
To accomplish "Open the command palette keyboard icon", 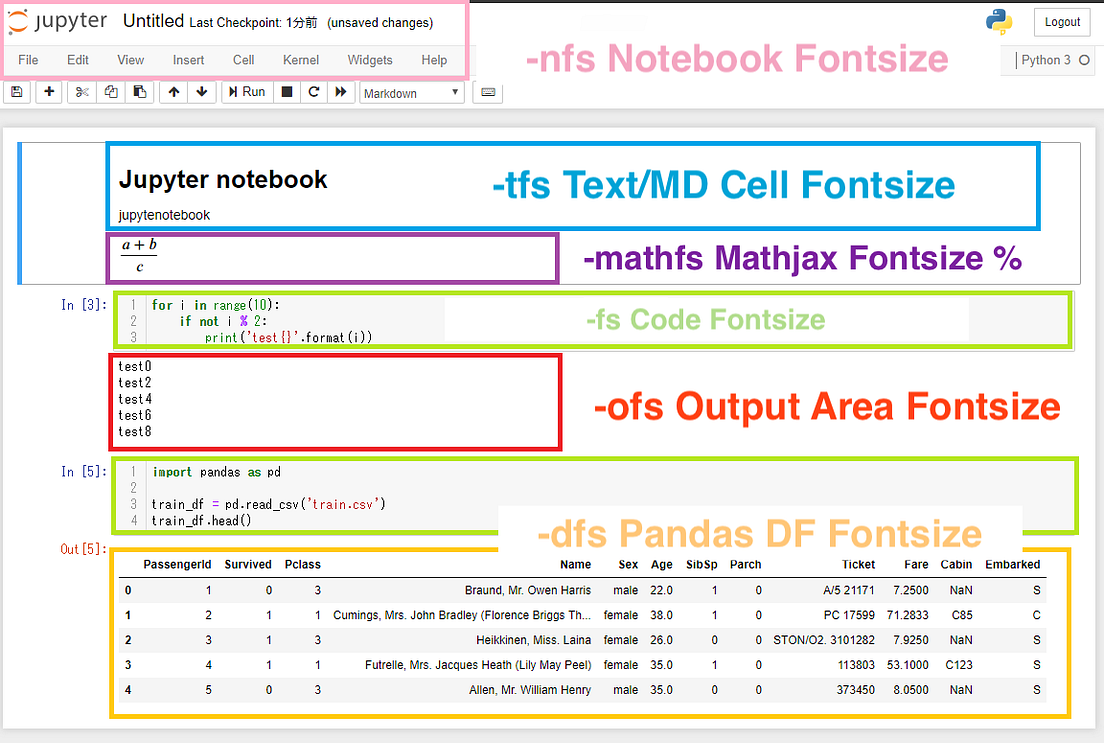I will coord(487,91).
